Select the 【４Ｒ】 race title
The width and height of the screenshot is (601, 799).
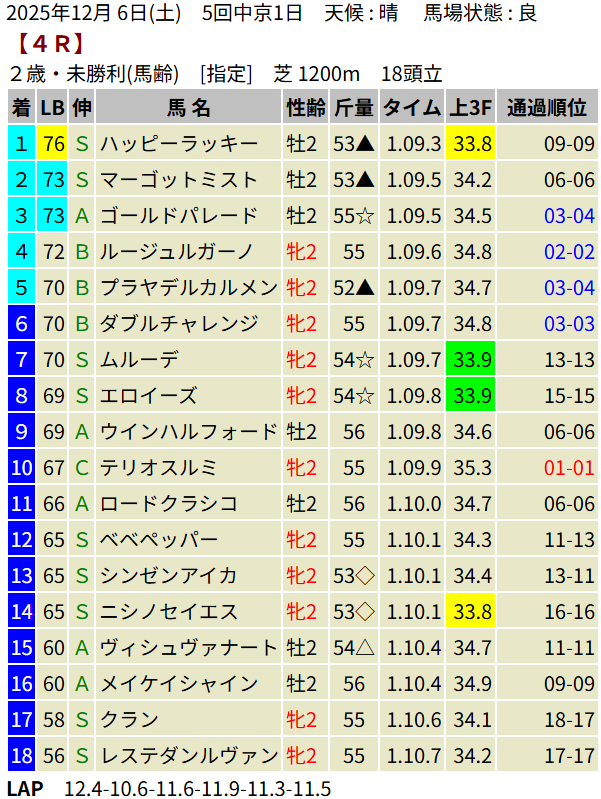click(x=49, y=44)
